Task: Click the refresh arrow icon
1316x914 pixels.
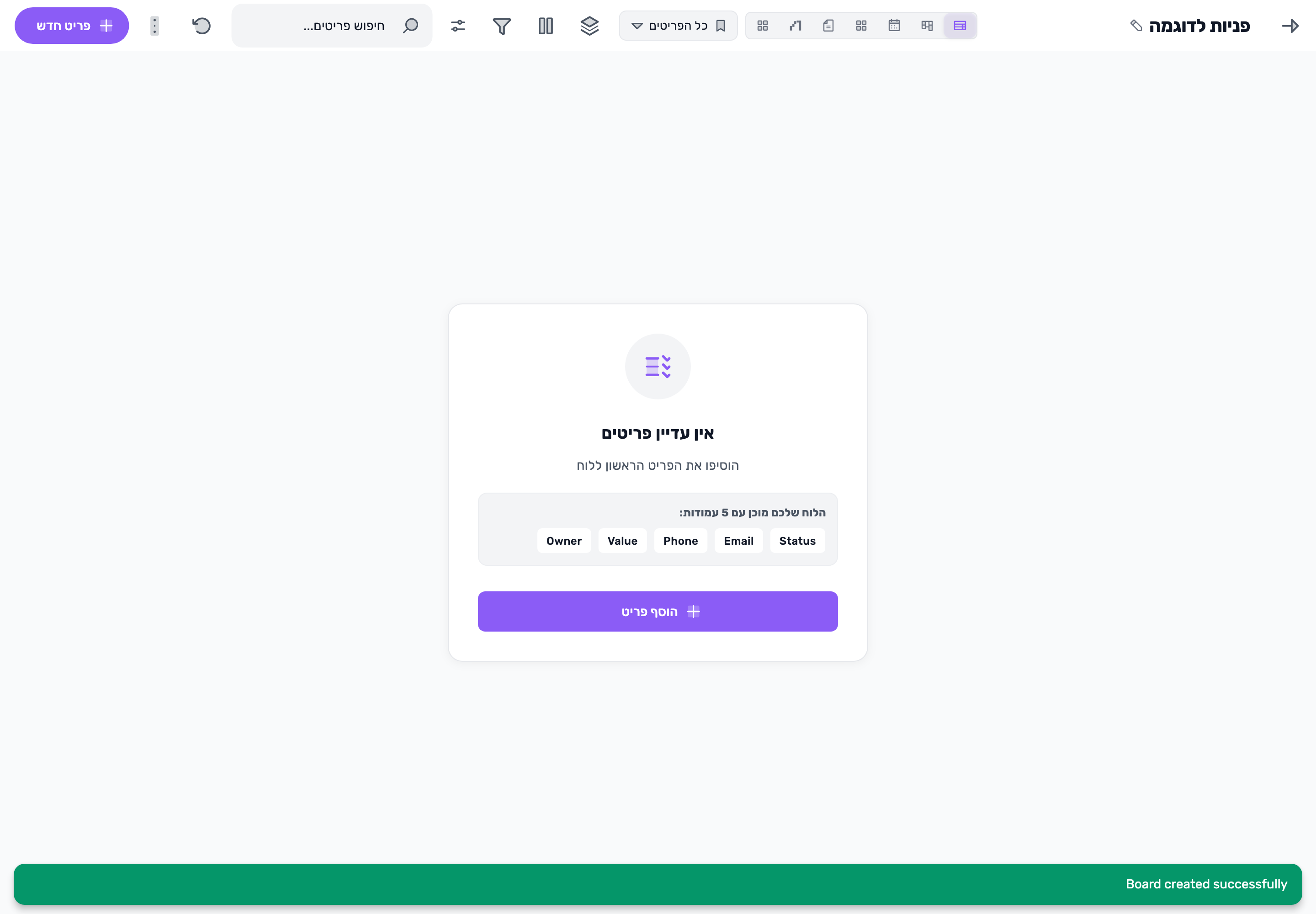Action: (202, 26)
